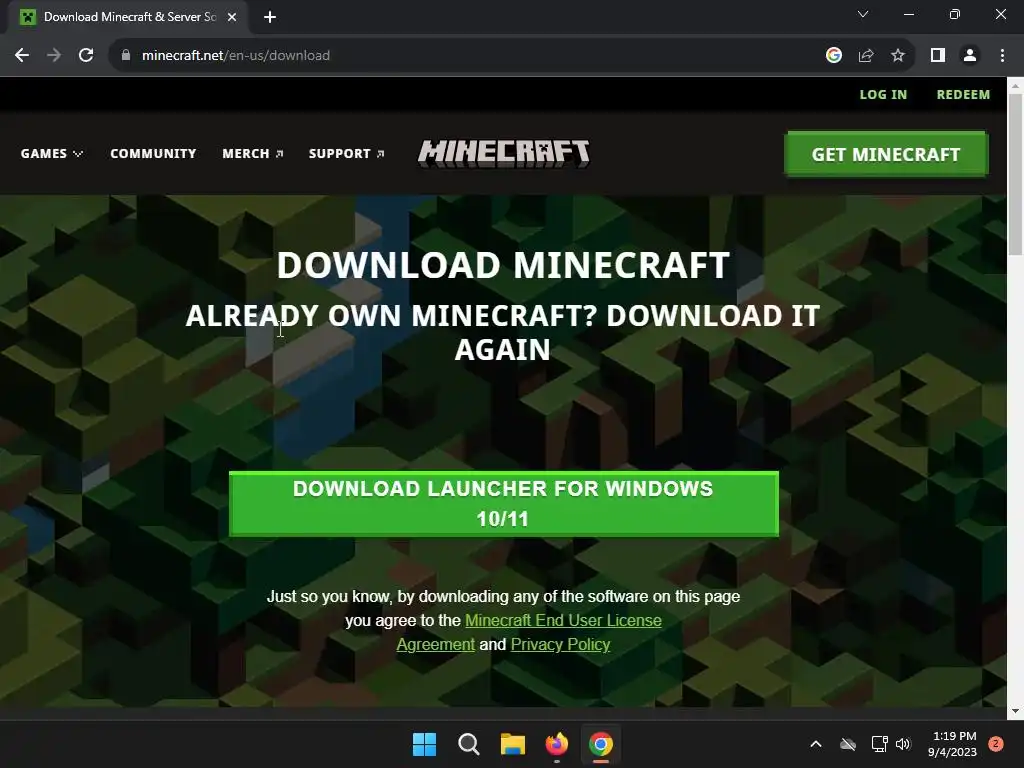Viewport: 1024px width, 768px height.
Task: Open File Explorer from taskbar
Action: click(x=513, y=744)
